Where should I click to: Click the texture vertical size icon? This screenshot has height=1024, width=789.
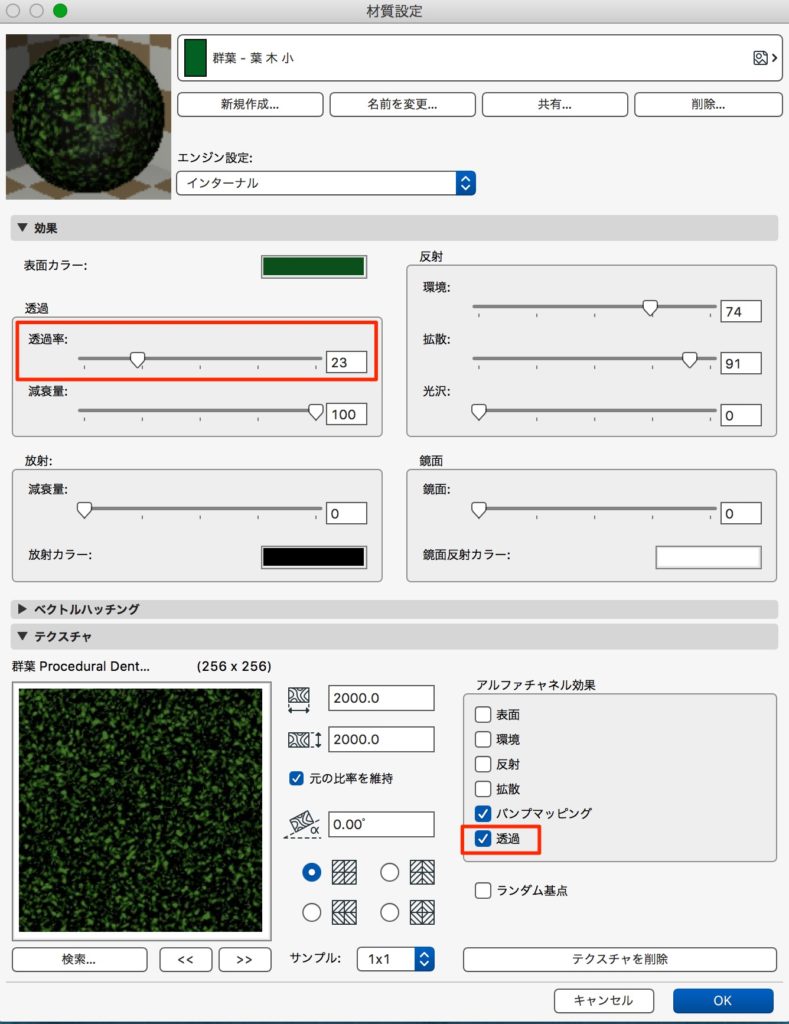[x=304, y=740]
